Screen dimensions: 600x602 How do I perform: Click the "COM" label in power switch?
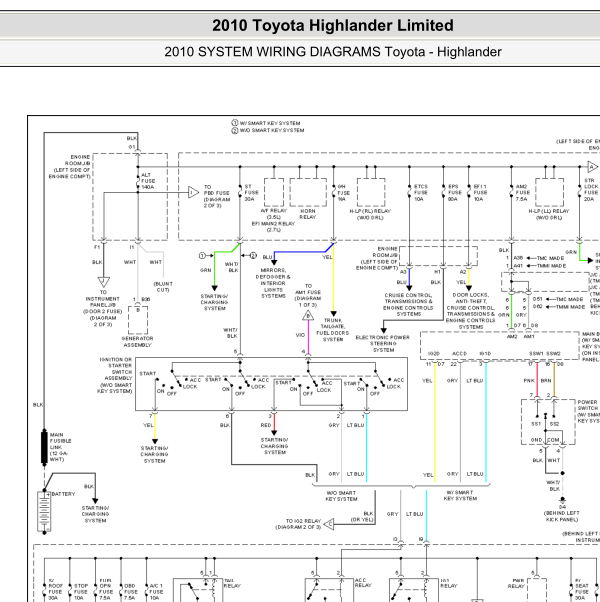553,440
